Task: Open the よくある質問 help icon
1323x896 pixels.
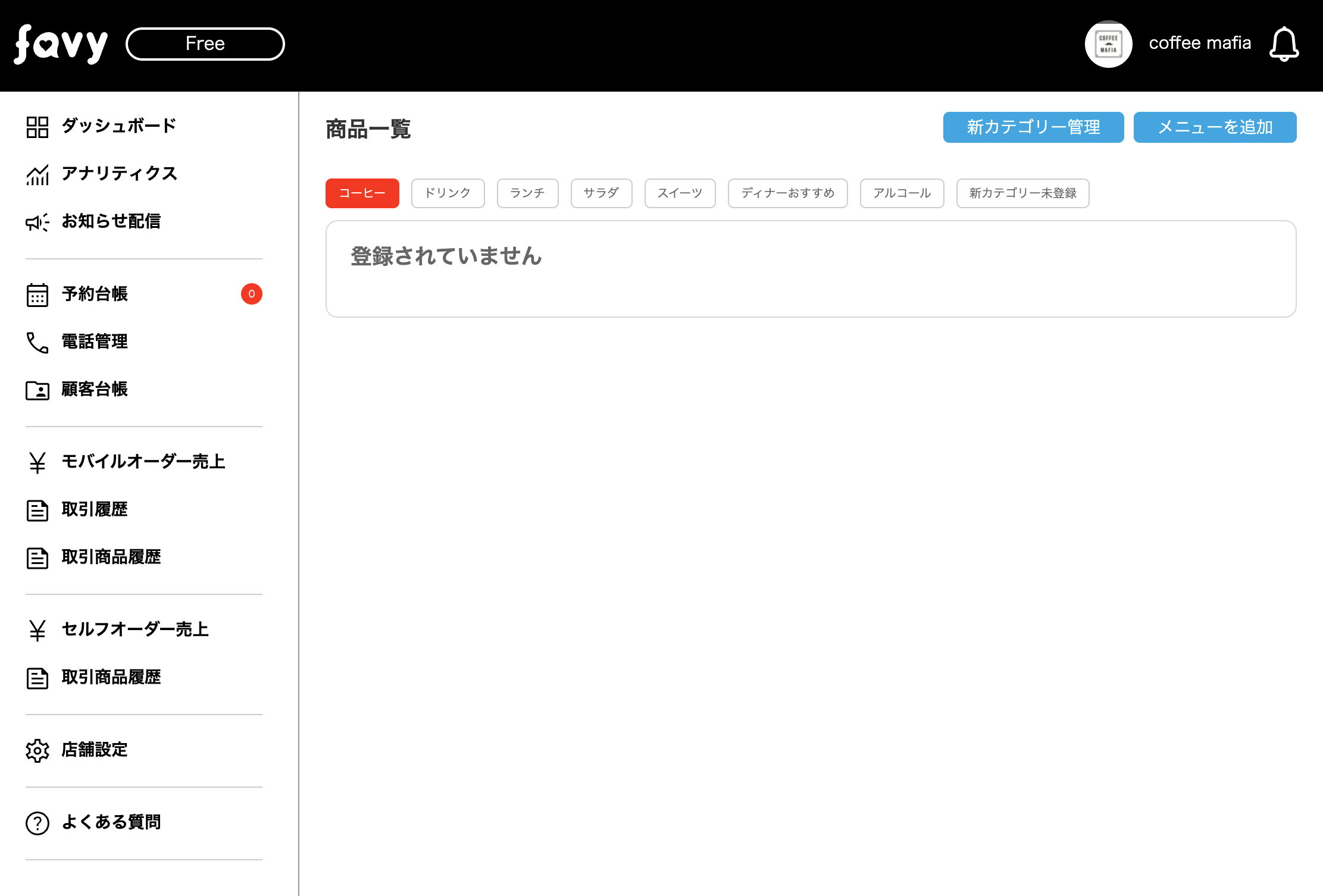Action: [37, 823]
